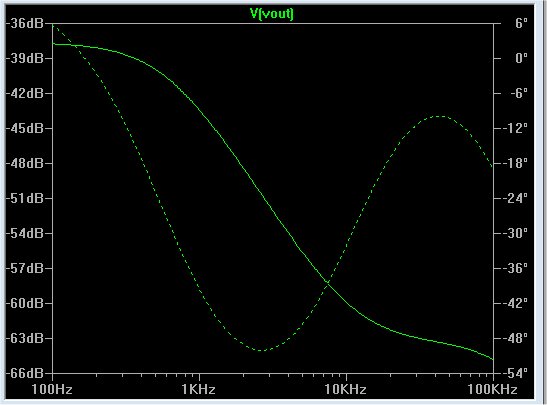Click the -36° phase axis label
The height and width of the screenshot is (405, 547).
(x=515, y=268)
